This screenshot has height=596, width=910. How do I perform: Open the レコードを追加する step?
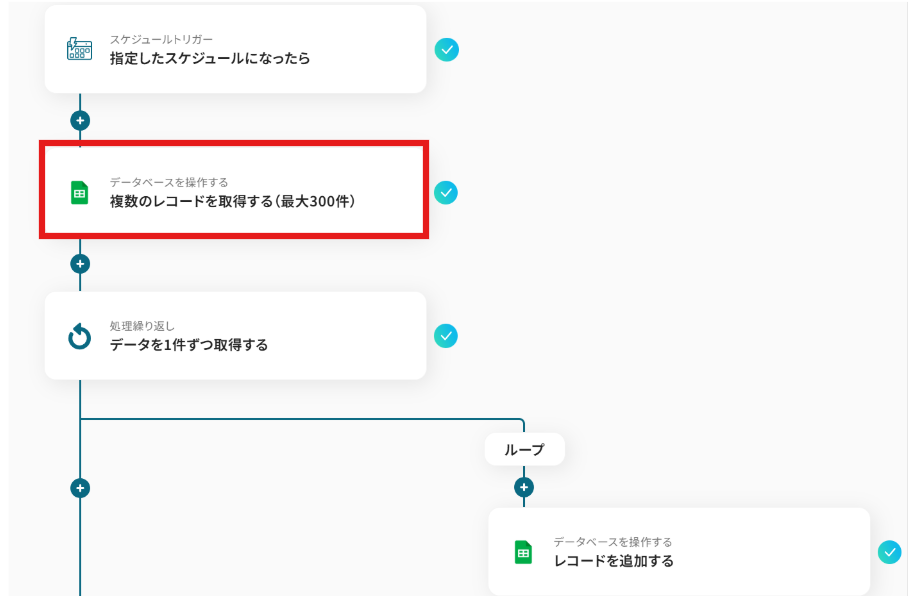(679, 551)
